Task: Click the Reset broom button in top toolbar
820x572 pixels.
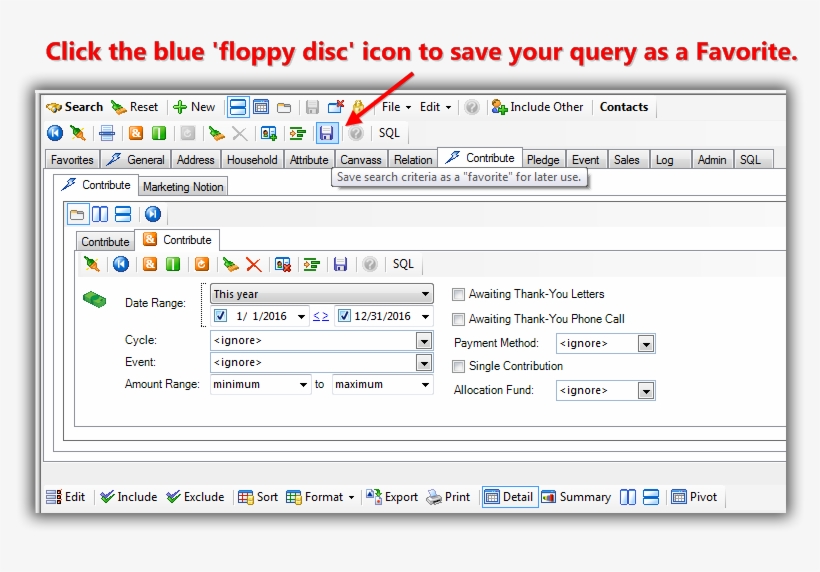Action: click(x=134, y=107)
